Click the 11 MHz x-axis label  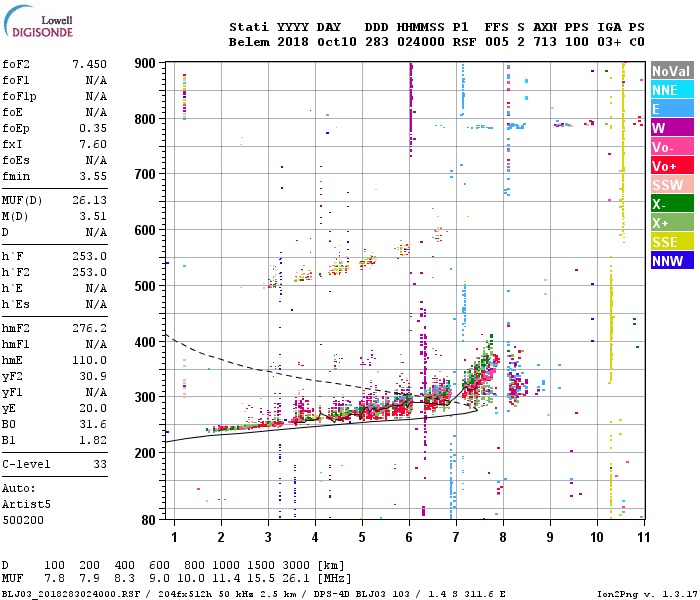pyautogui.click(x=643, y=537)
